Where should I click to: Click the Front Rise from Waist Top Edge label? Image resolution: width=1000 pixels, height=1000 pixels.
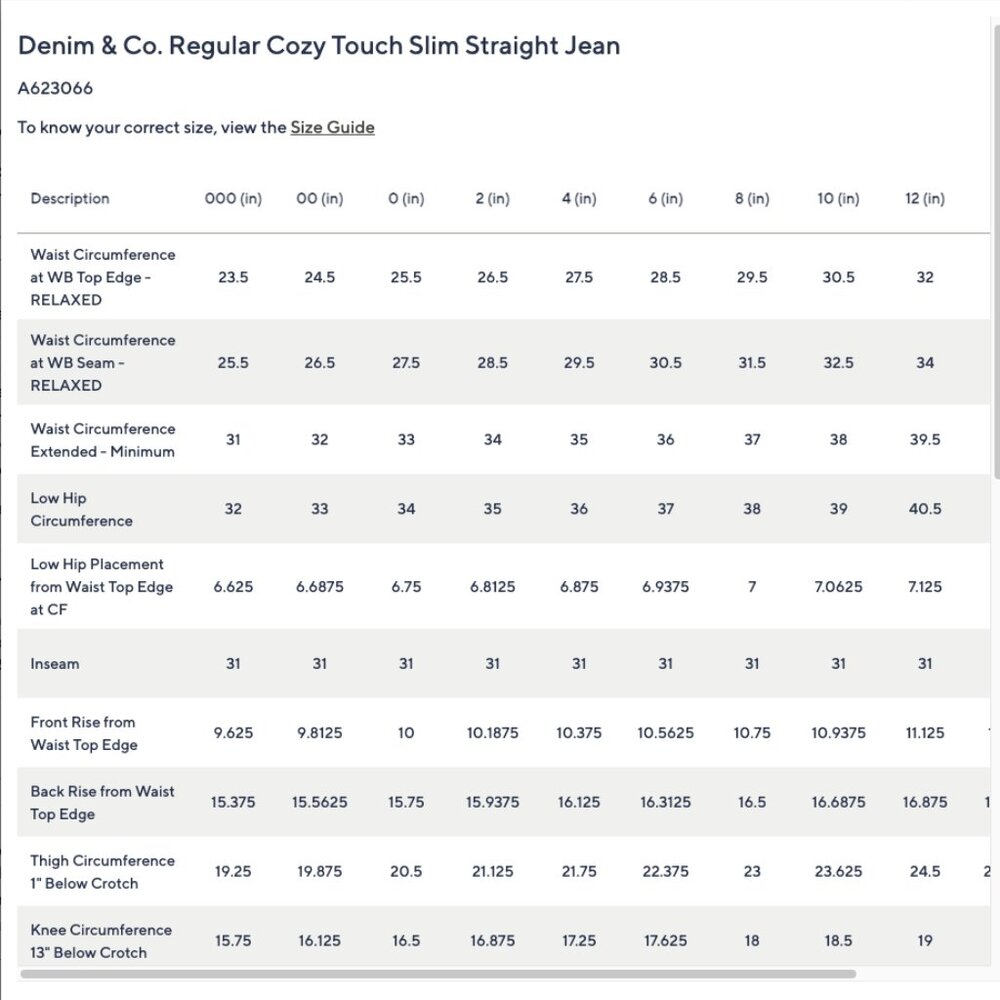[x=84, y=733]
